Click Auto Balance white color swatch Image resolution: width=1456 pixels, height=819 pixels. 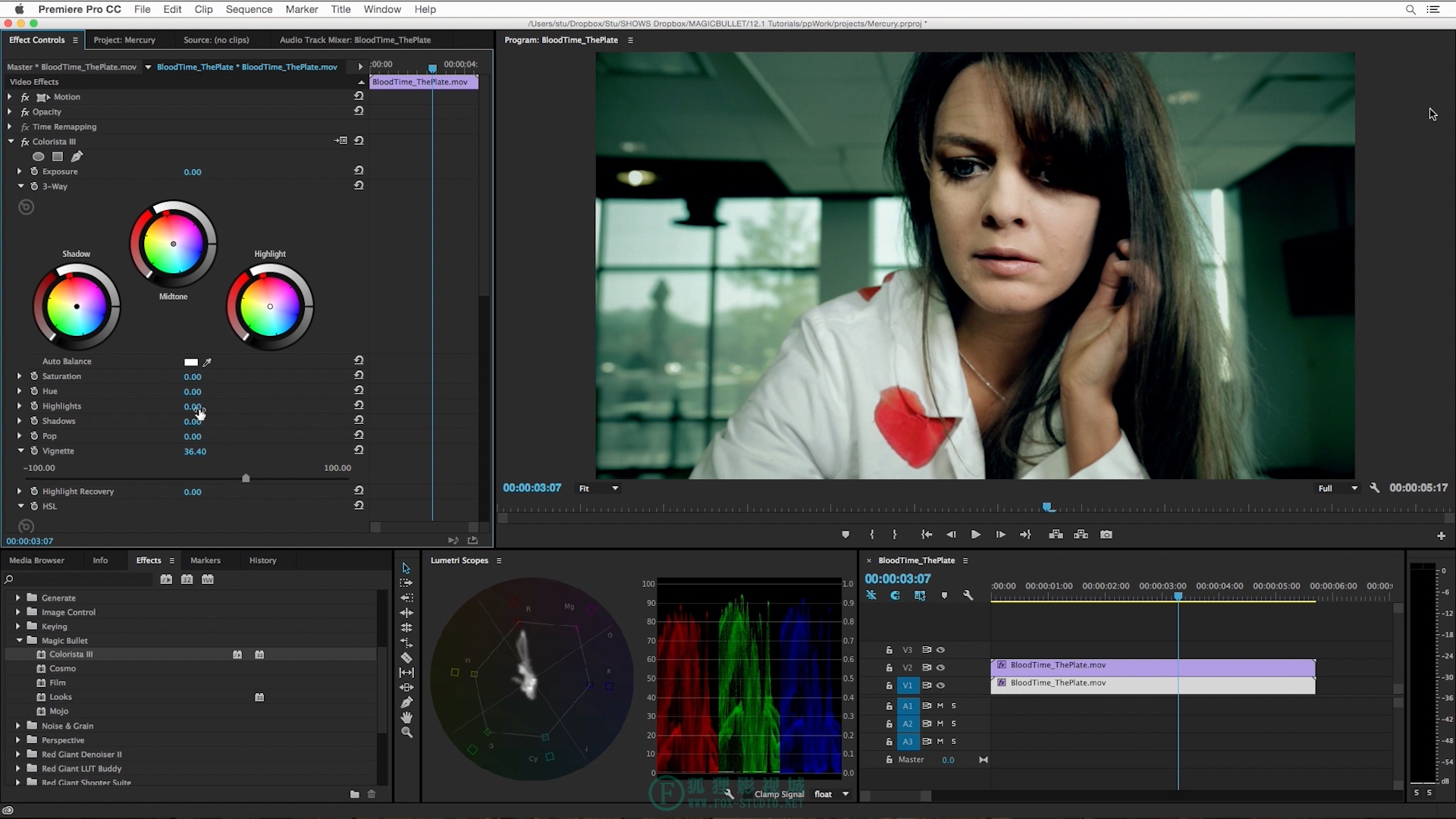(191, 362)
